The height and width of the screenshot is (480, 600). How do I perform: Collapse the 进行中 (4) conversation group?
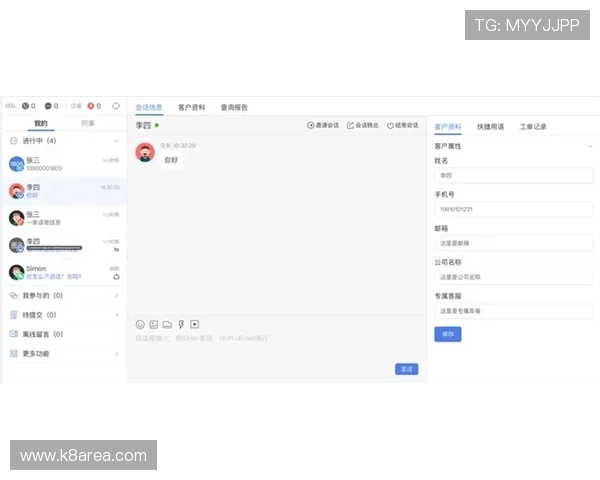[116, 141]
